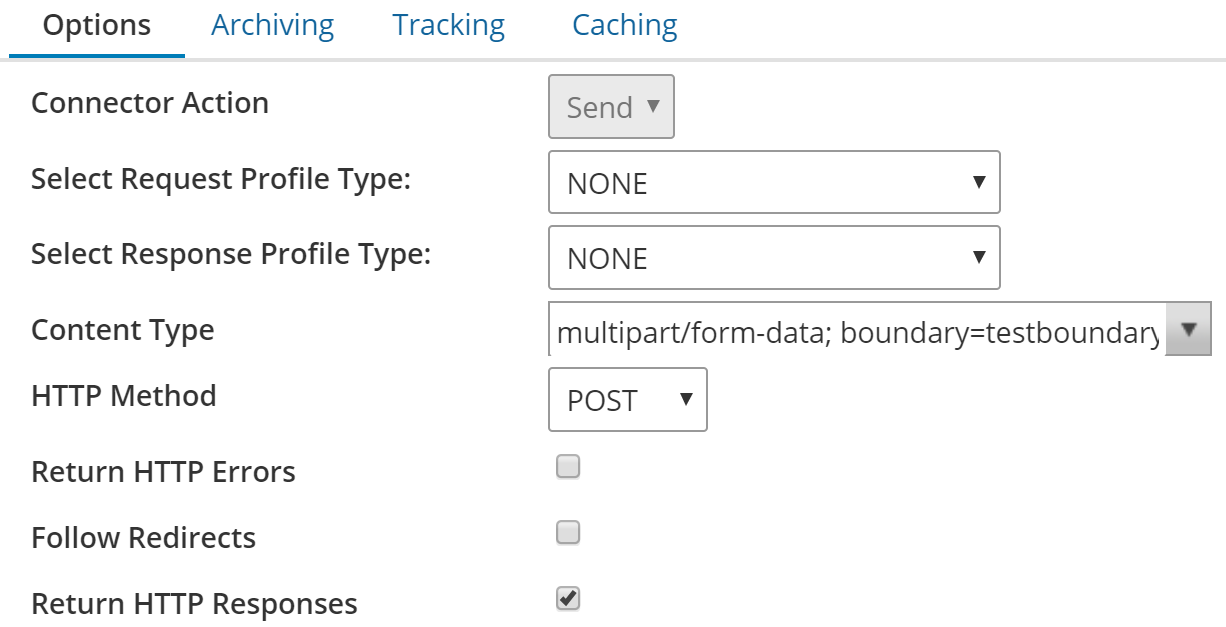Click the arrow icon on the POST selector
Screen dimensions: 1226x627
(x=685, y=399)
